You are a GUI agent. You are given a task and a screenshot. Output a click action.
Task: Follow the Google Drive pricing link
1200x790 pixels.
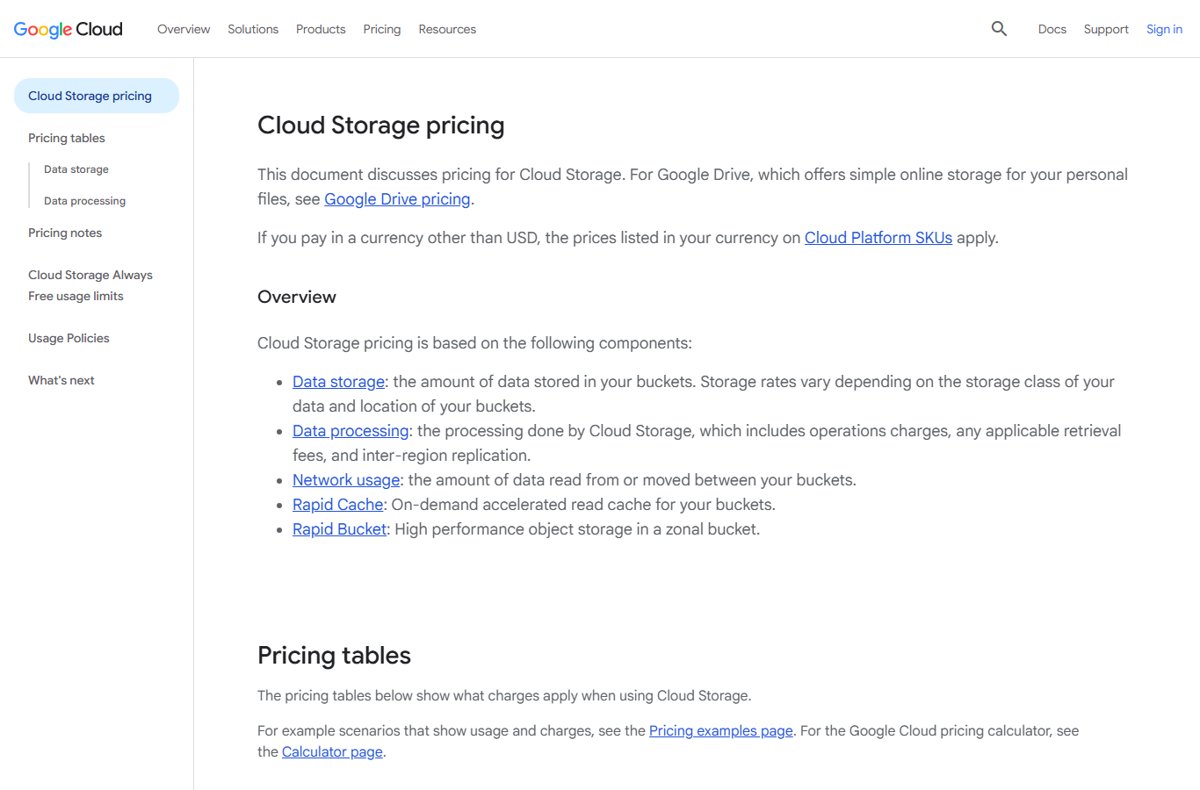tap(397, 199)
